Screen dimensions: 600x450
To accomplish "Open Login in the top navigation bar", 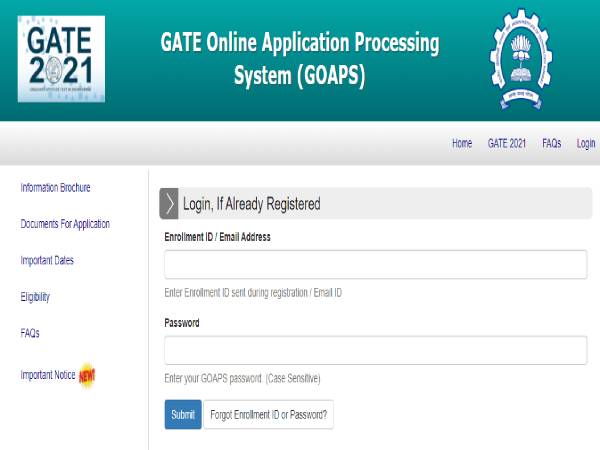I will coord(586,144).
